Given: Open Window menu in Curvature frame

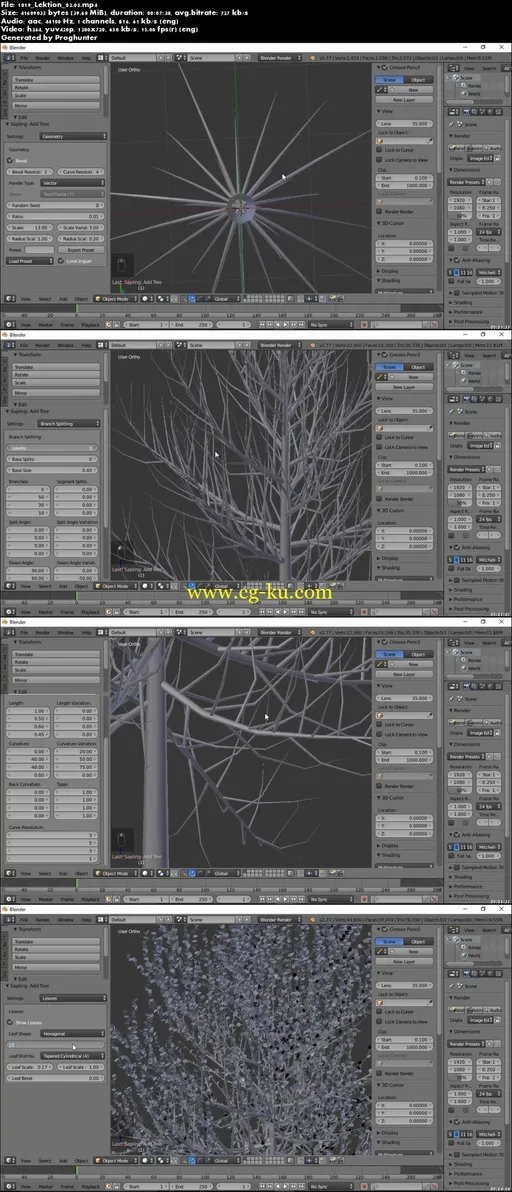Looking at the screenshot, I should coord(65,632).
